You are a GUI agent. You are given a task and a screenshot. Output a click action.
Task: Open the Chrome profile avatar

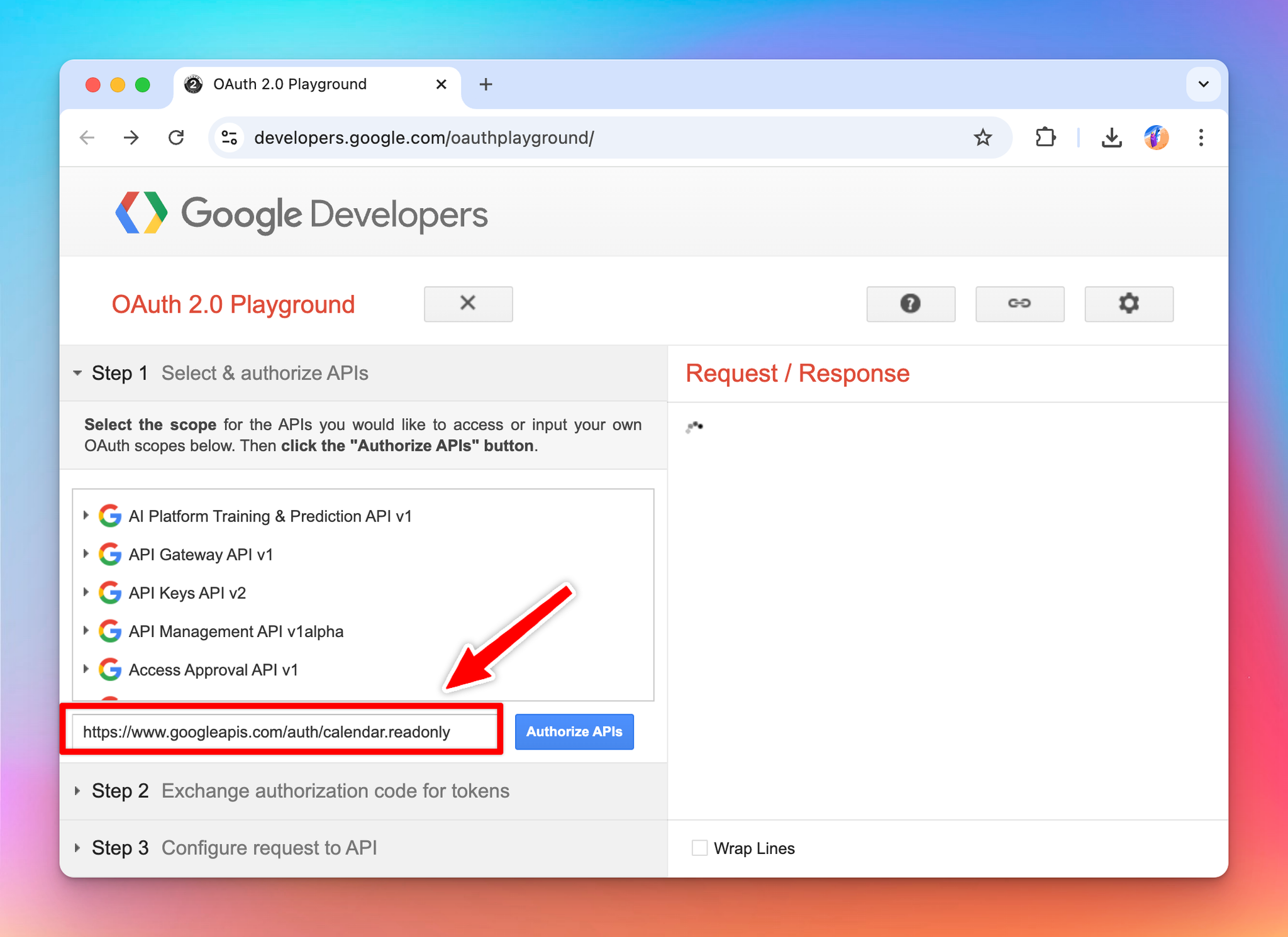point(1156,138)
